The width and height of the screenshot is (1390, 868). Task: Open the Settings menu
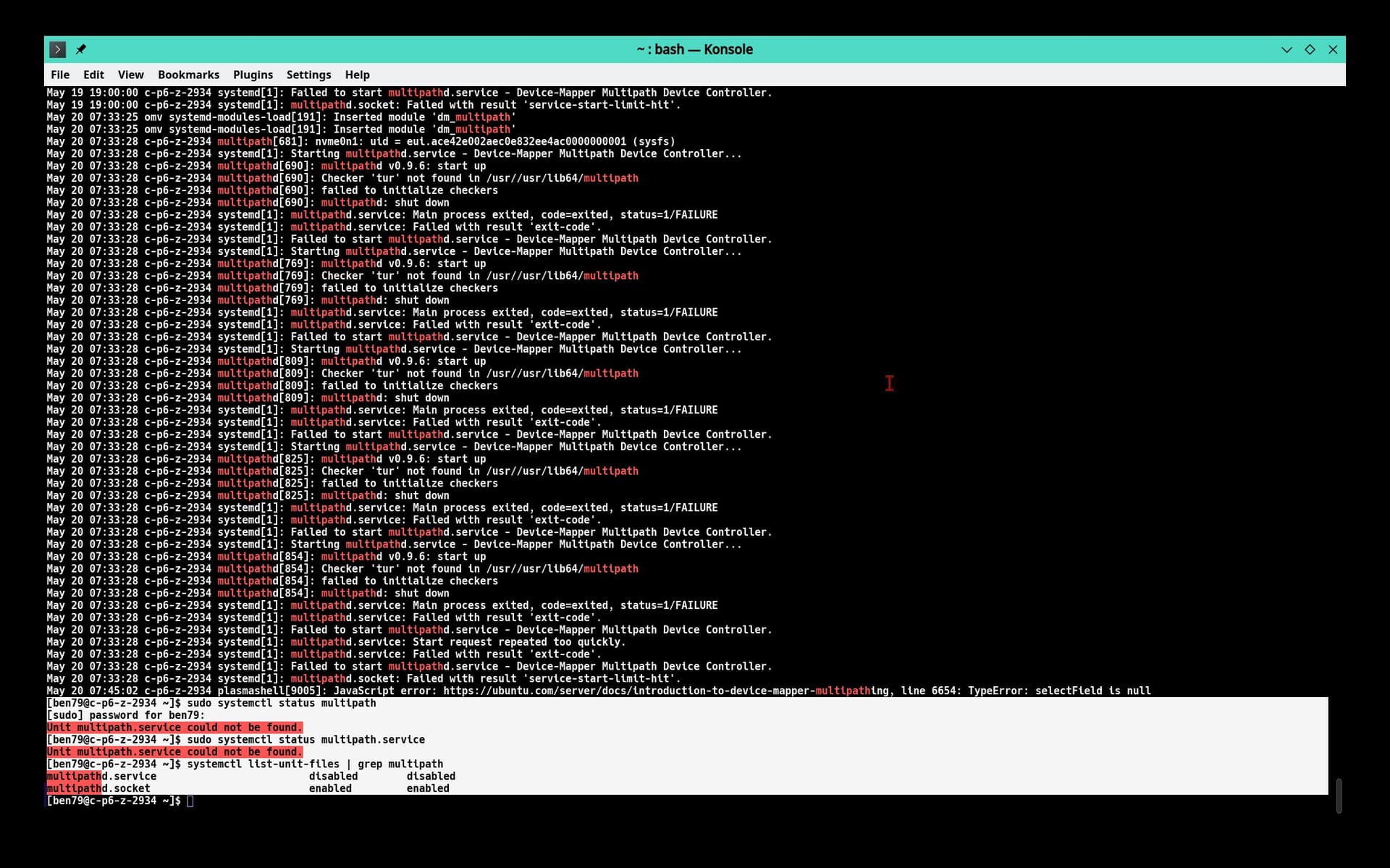(308, 75)
